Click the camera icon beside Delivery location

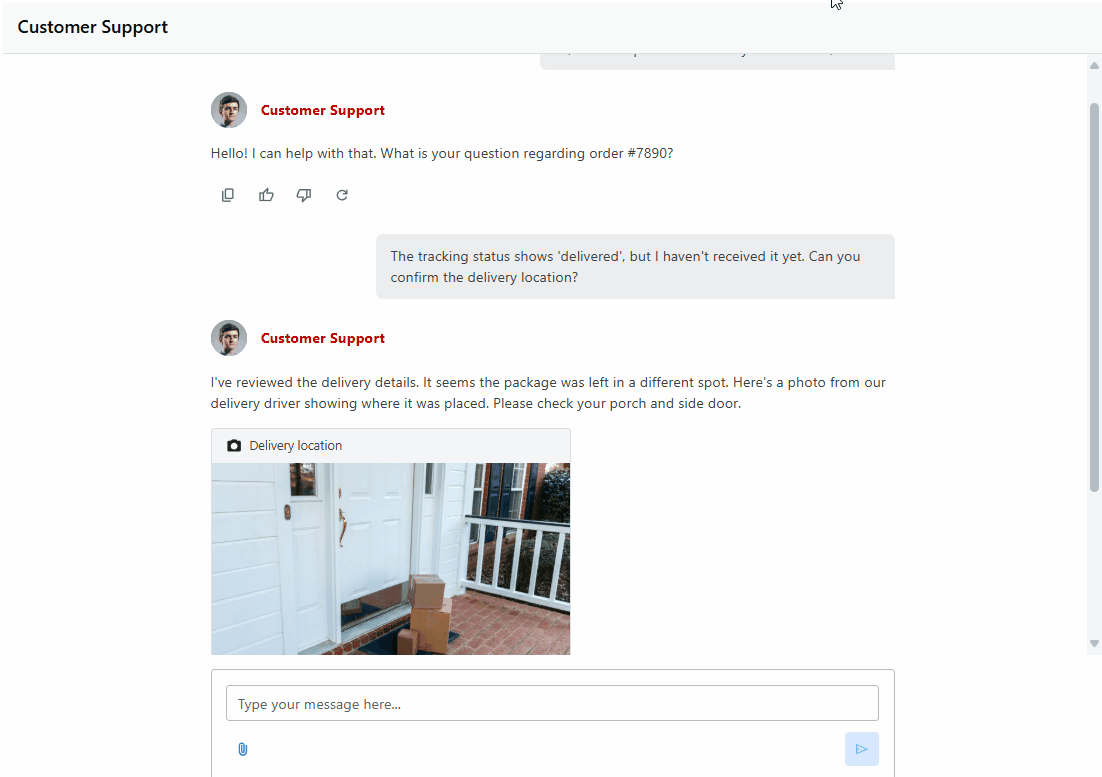[x=234, y=445]
